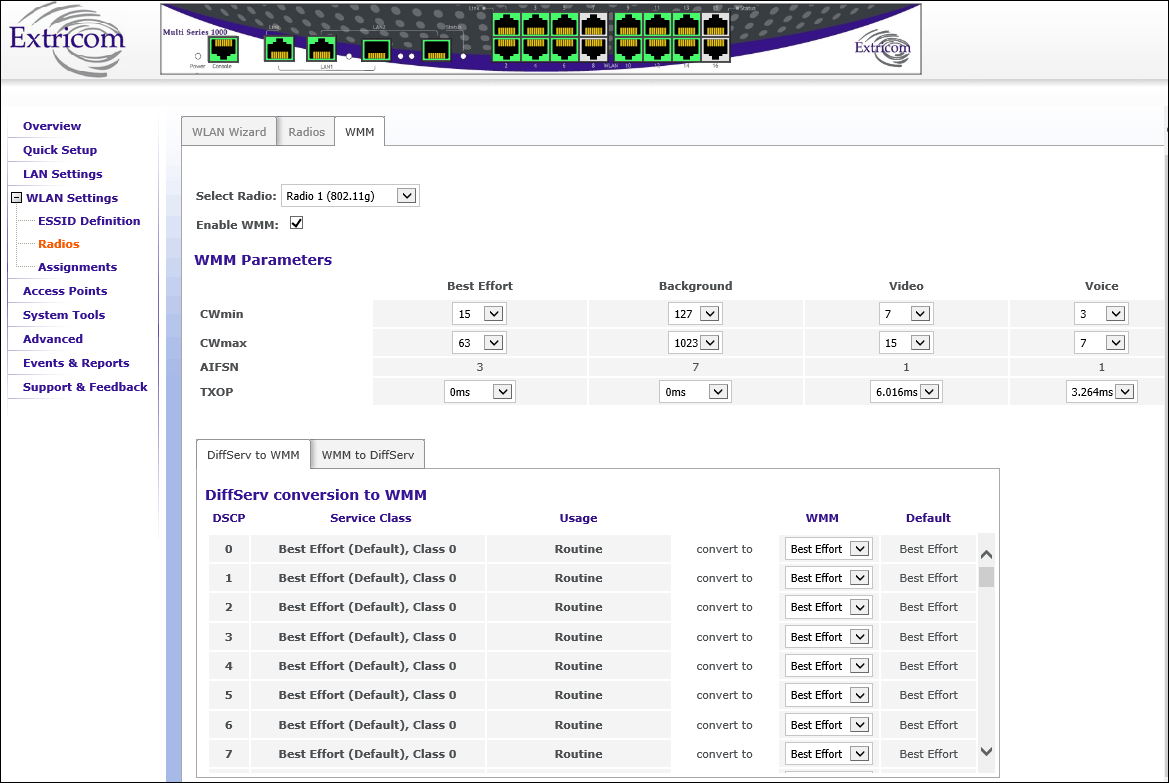Image resolution: width=1169 pixels, height=783 pixels.
Task: Open ESSID Definition under WLAN Settings
Action: tap(89, 221)
